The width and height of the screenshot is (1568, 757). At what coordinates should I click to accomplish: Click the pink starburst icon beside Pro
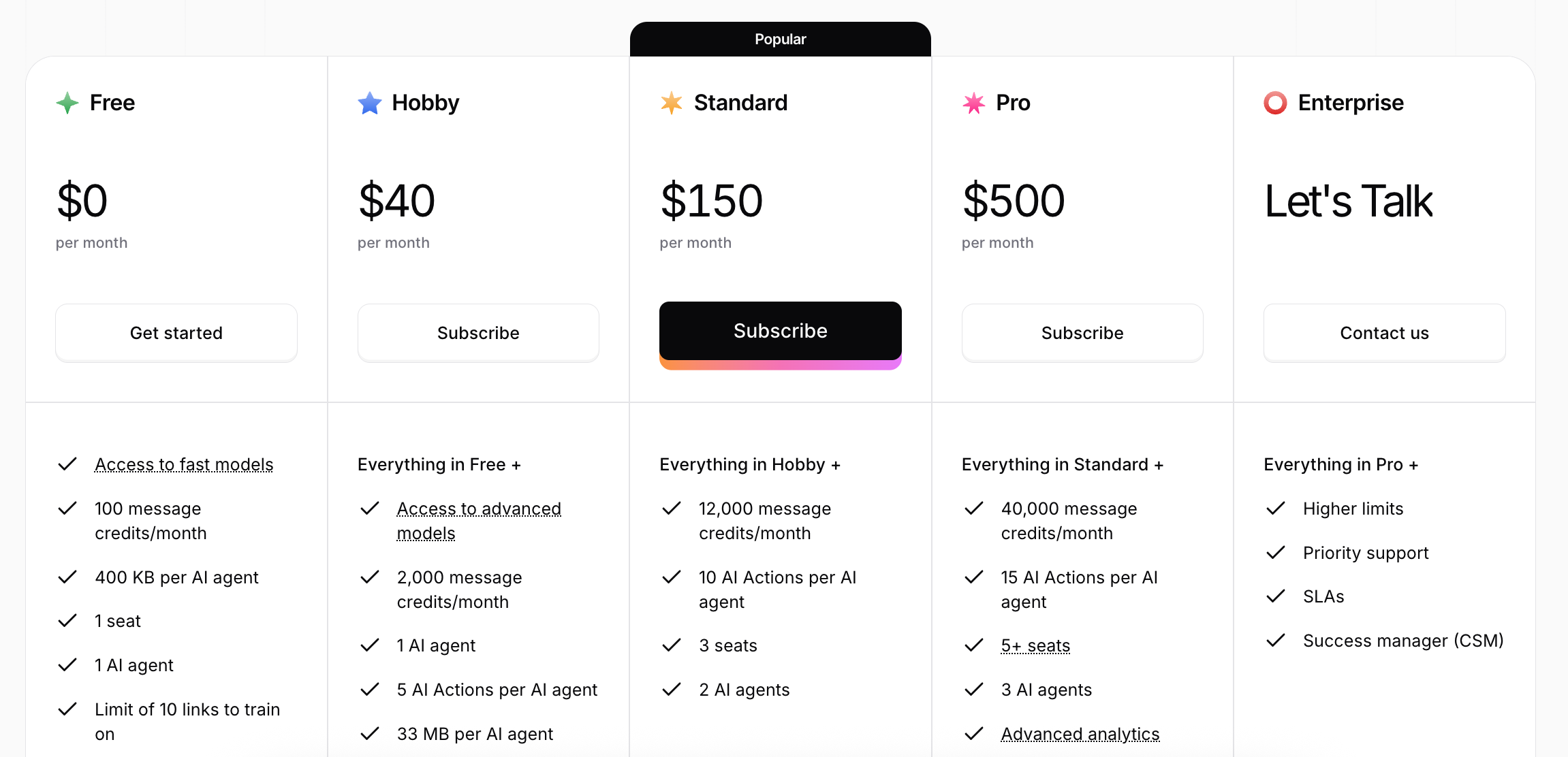coord(974,103)
